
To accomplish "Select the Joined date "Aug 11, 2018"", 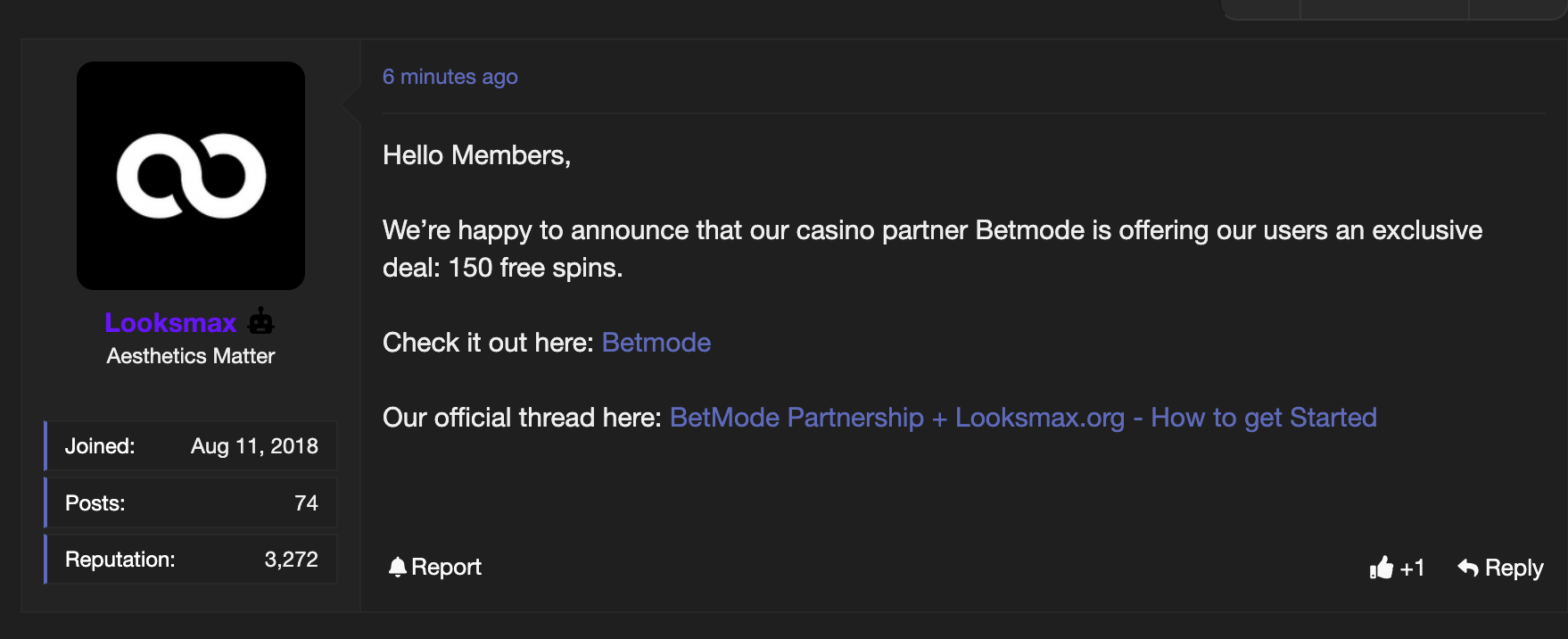I will [254, 446].
